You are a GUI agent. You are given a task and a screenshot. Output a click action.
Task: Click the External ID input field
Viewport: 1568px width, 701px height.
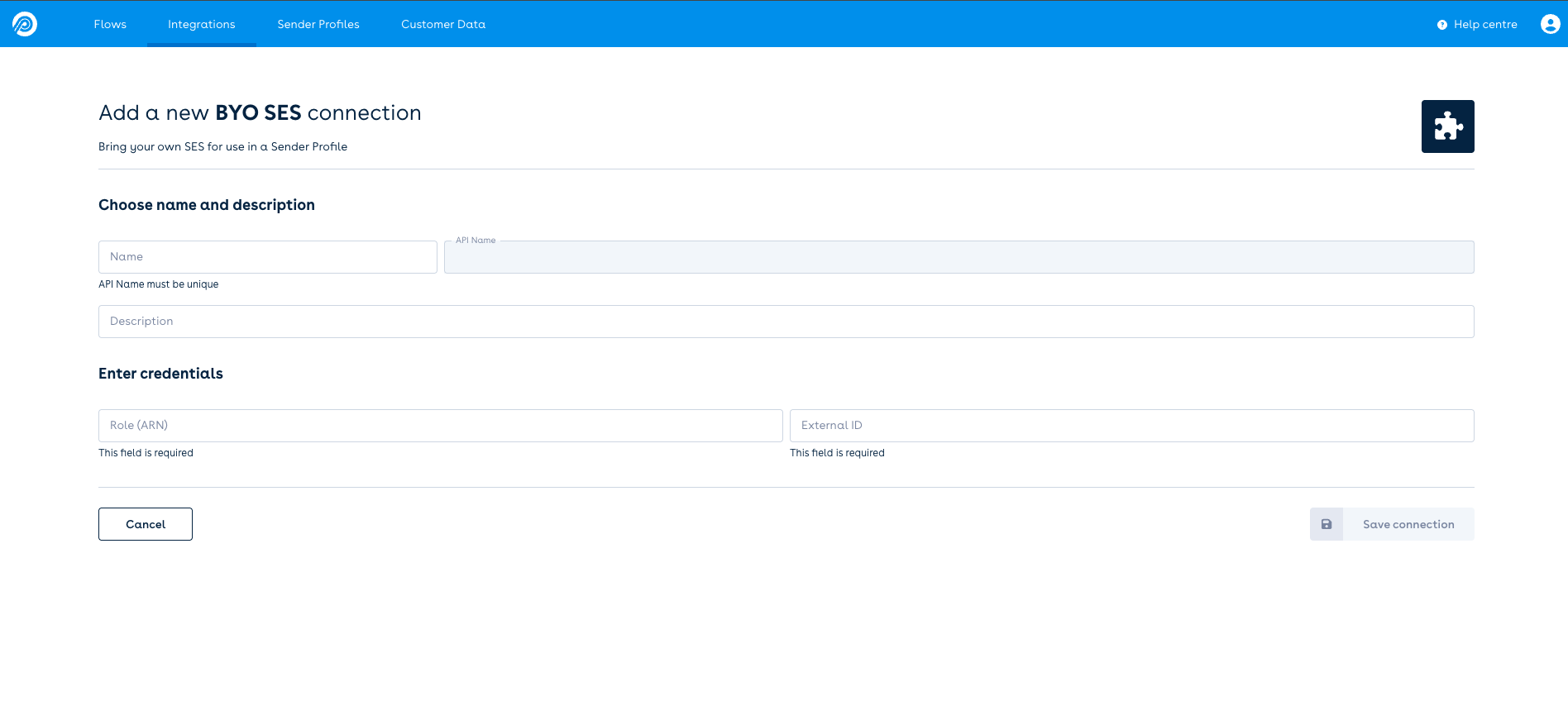pos(1131,426)
